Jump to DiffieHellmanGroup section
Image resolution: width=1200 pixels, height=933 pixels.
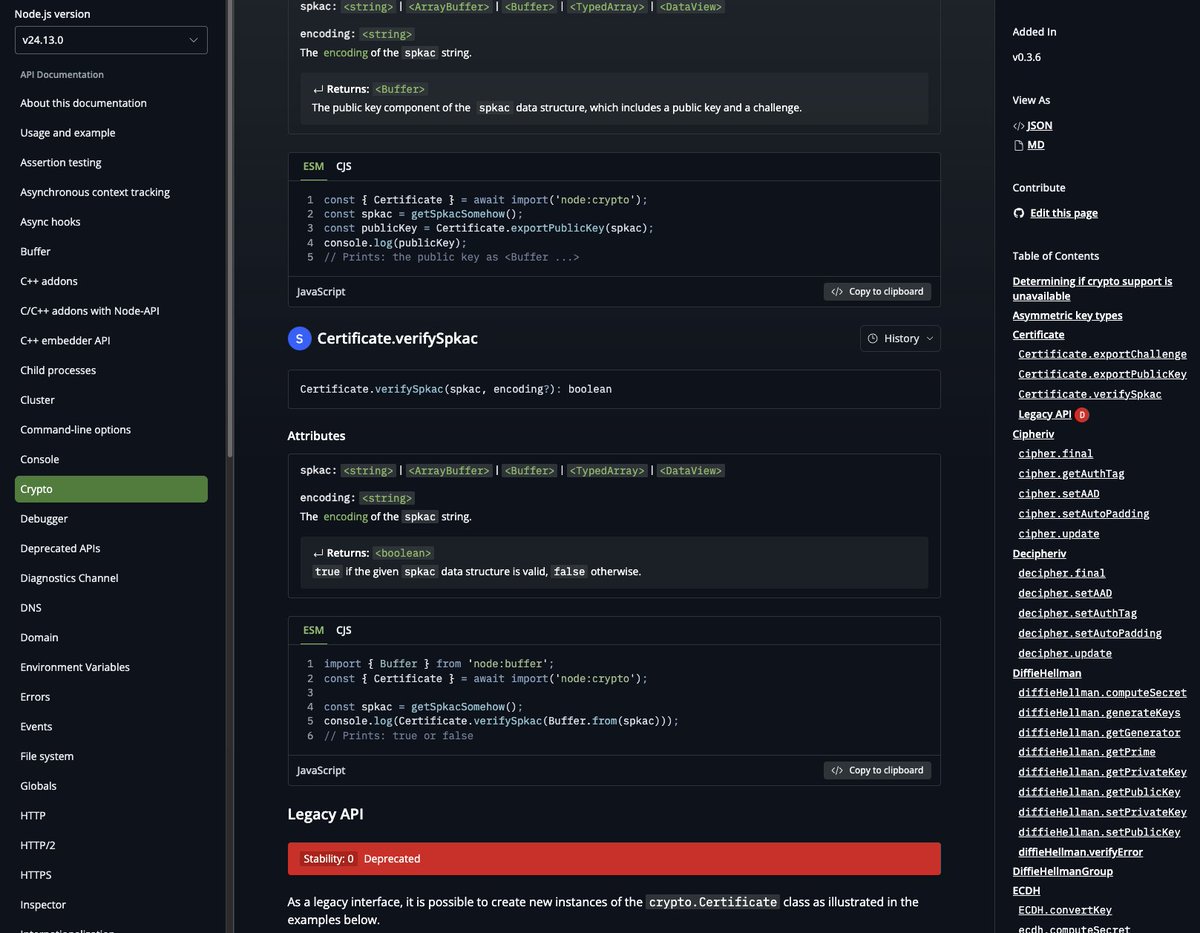pos(1063,872)
